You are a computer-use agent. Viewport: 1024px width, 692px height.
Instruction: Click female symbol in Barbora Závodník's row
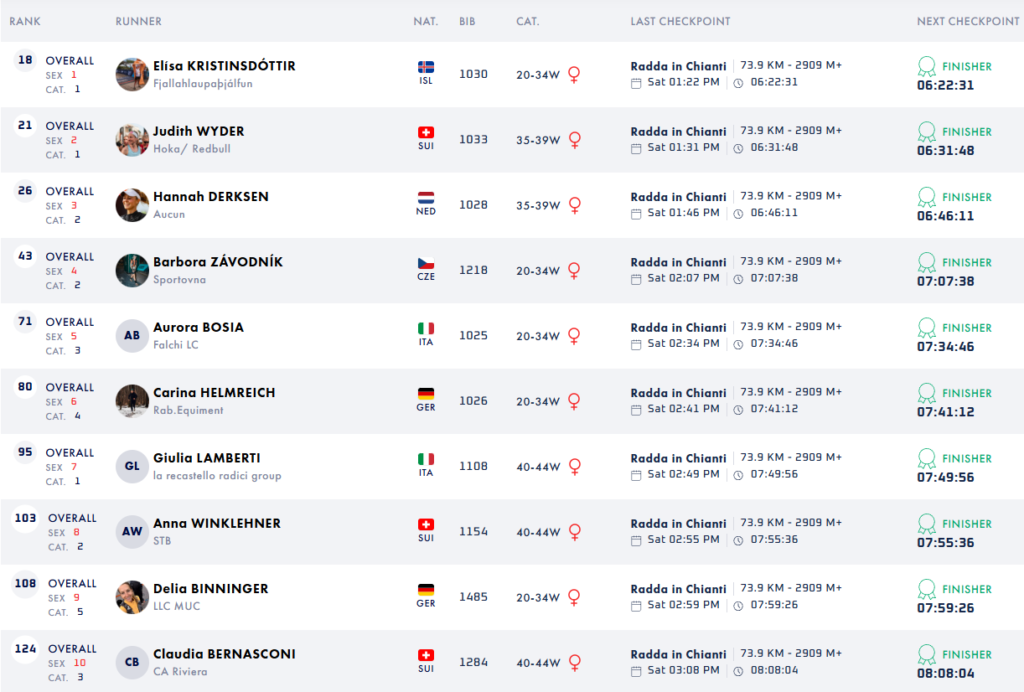[574, 270]
